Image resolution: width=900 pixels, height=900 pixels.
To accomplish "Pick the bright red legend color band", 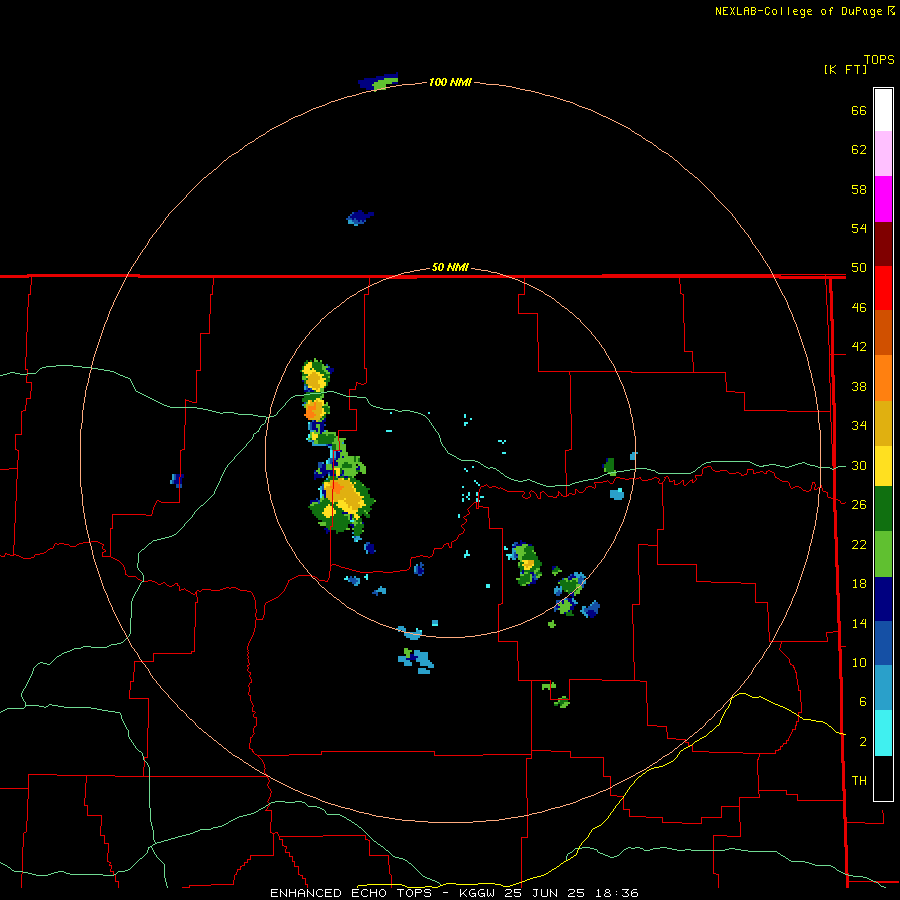I will pyautogui.click(x=883, y=288).
